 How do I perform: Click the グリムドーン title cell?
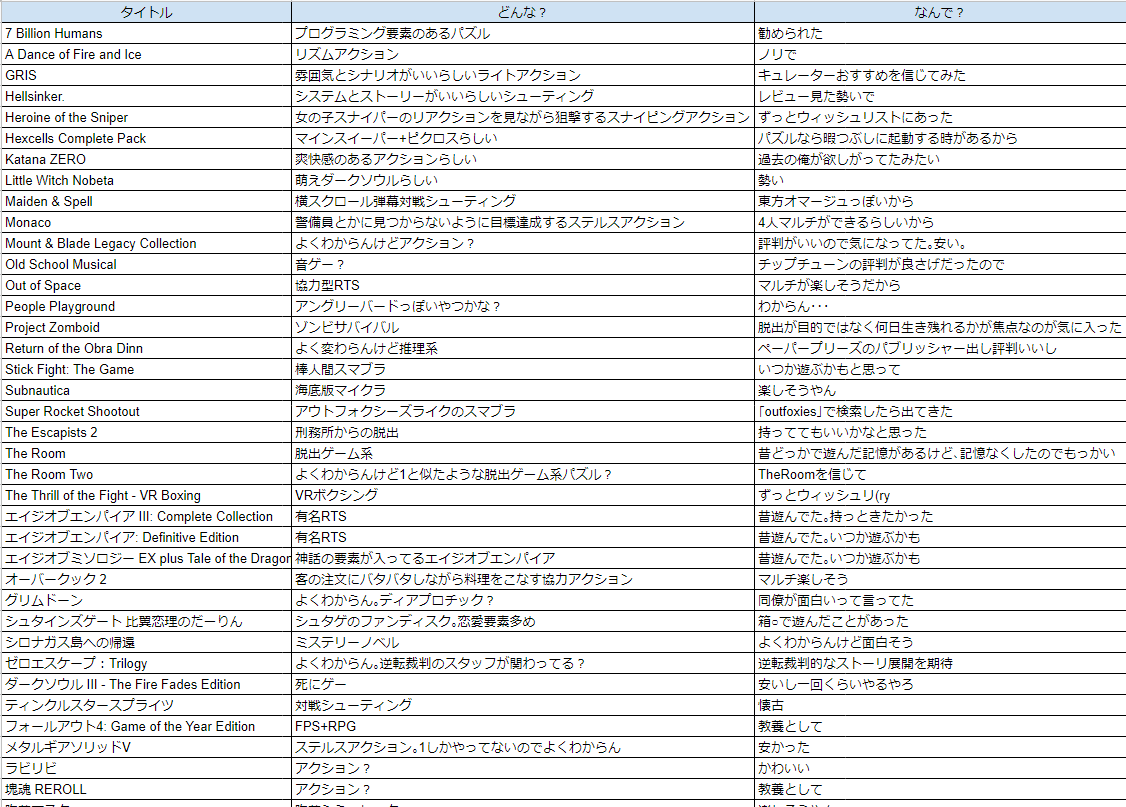tap(146, 600)
